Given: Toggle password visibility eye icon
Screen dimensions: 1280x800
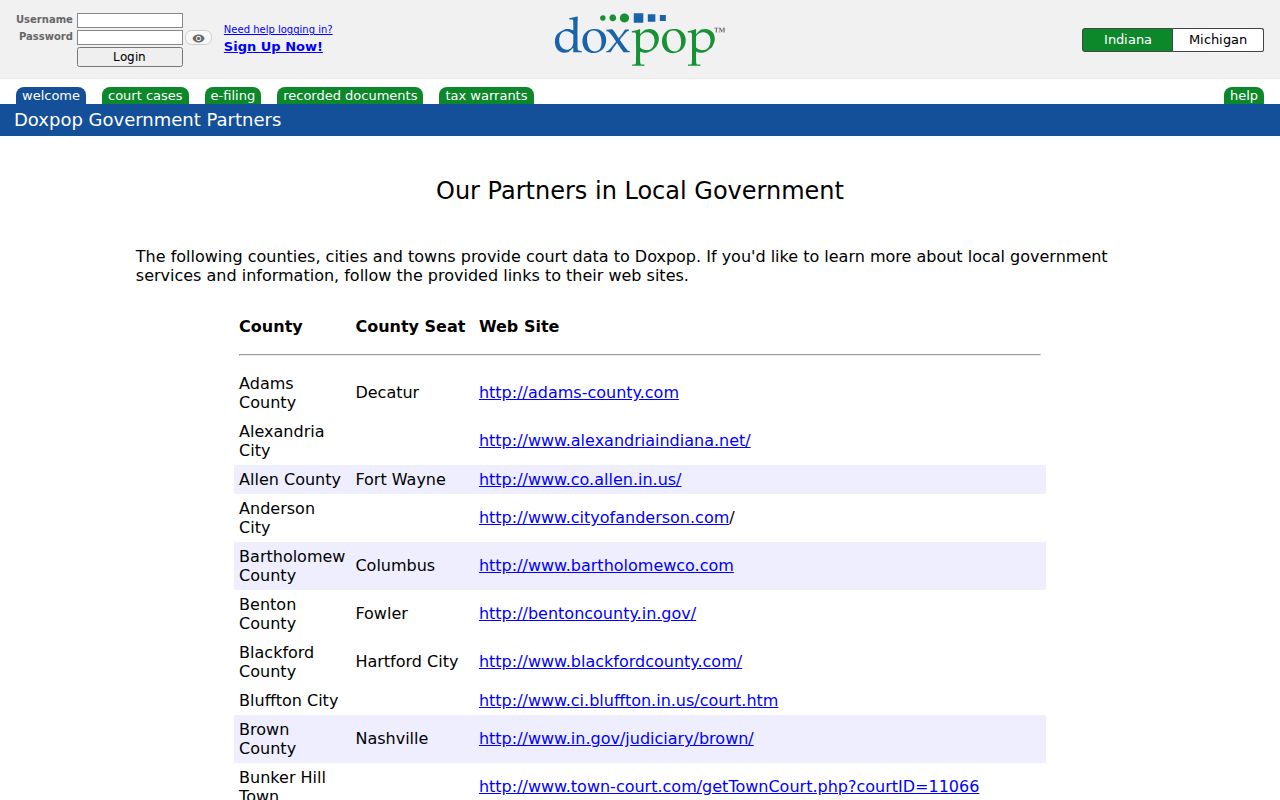Looking at the screenshot, I should [198, 38].
